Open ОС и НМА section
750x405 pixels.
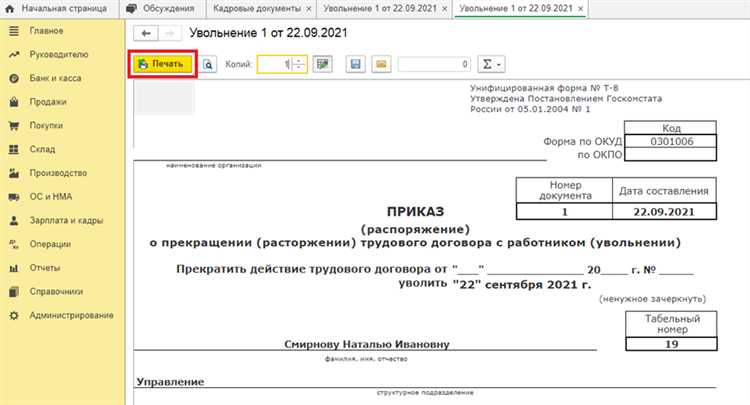click(x=51, y=197)
